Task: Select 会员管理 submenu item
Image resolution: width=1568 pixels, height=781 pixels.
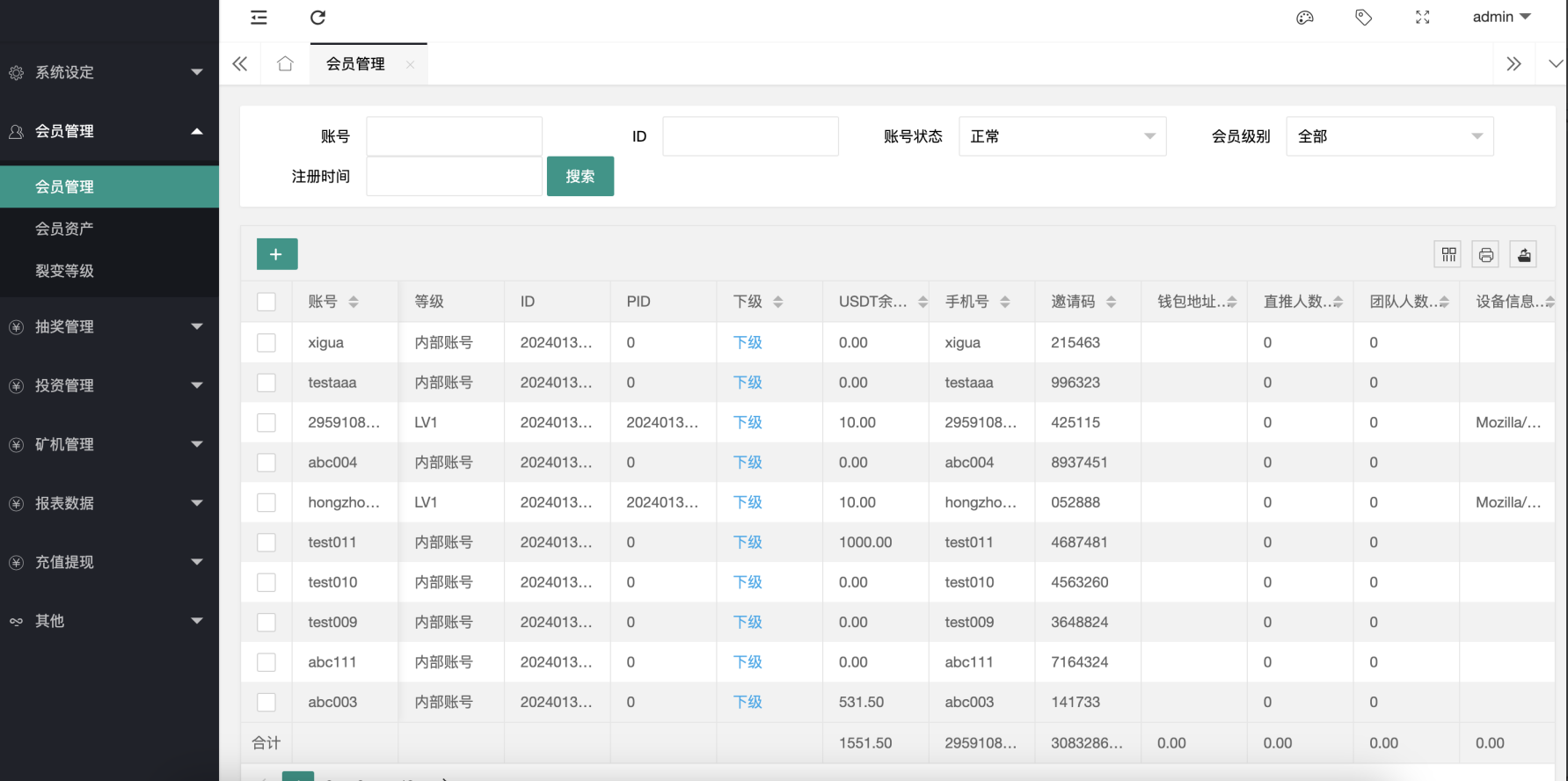Action: (x=109, y=186)
